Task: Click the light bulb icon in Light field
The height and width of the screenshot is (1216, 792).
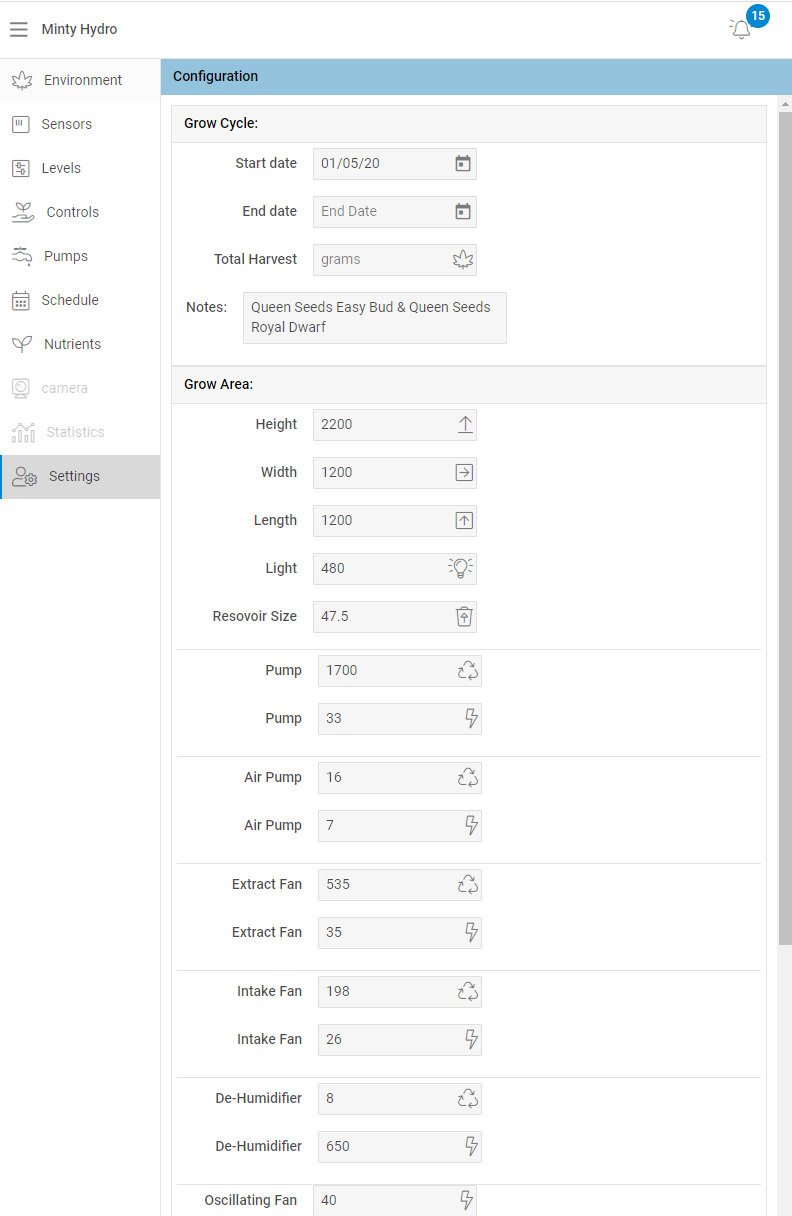Action: click(461, 569)
